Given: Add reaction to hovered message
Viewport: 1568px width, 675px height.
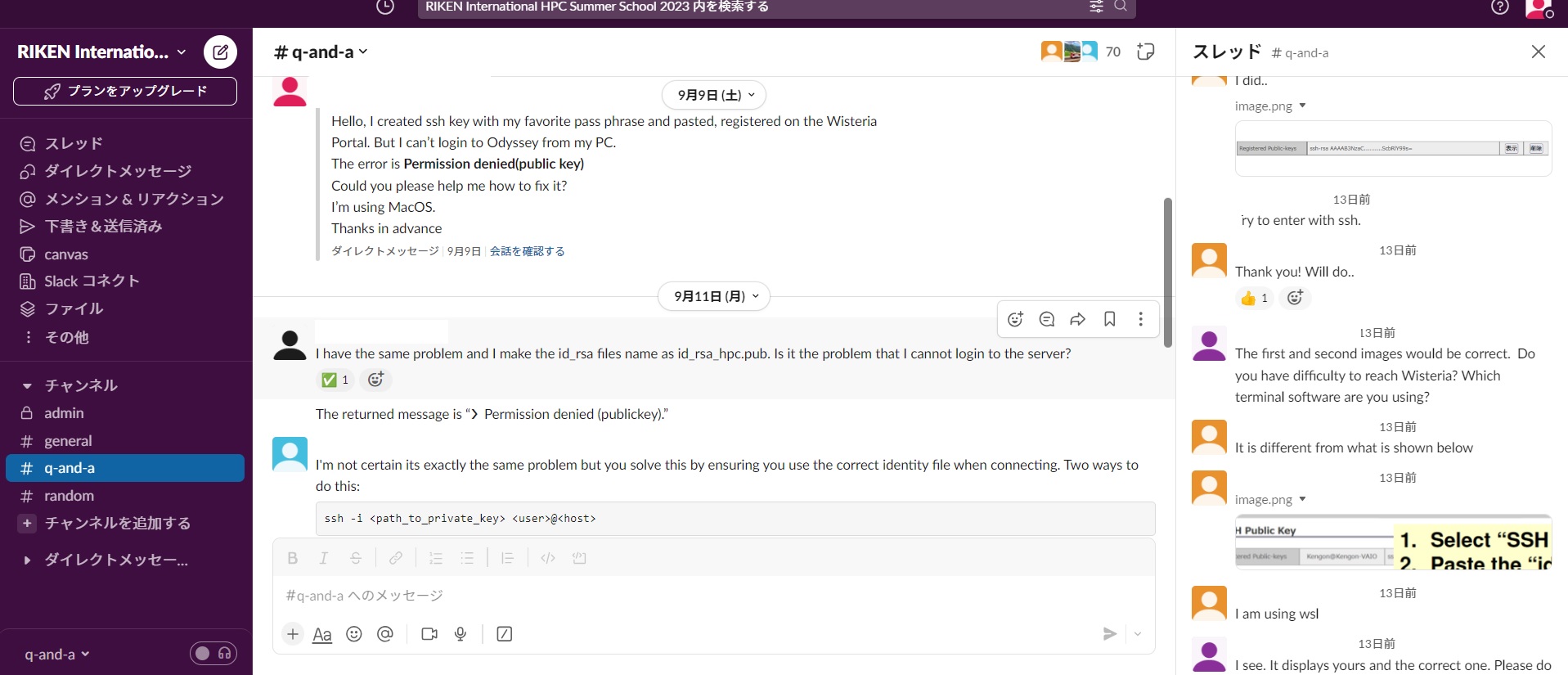Looking at the screenshot, I should 1015,319.
